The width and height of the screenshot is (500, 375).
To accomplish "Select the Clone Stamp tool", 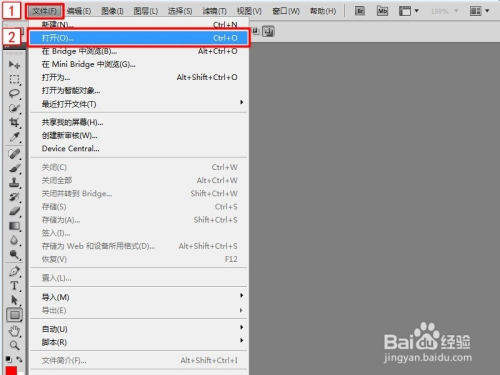I will pyautogui.click(x=14, y=183).
